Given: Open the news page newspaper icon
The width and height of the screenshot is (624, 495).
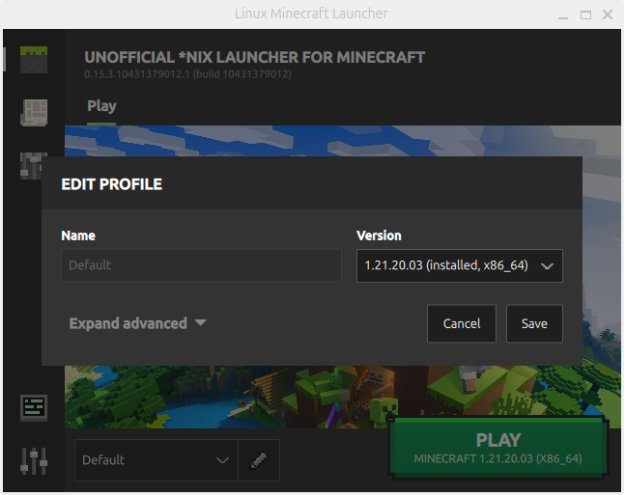Looking at the screenshot, I should (x=33, y=112).
